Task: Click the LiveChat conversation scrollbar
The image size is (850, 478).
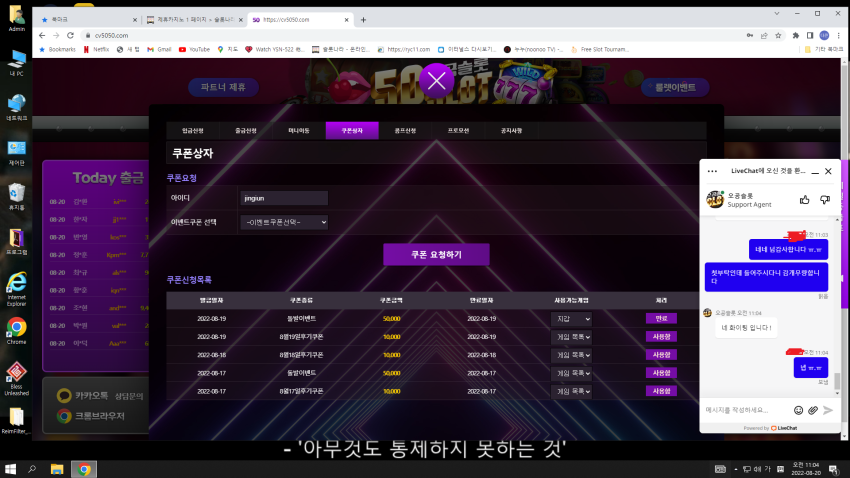Action: coord(838,380)
